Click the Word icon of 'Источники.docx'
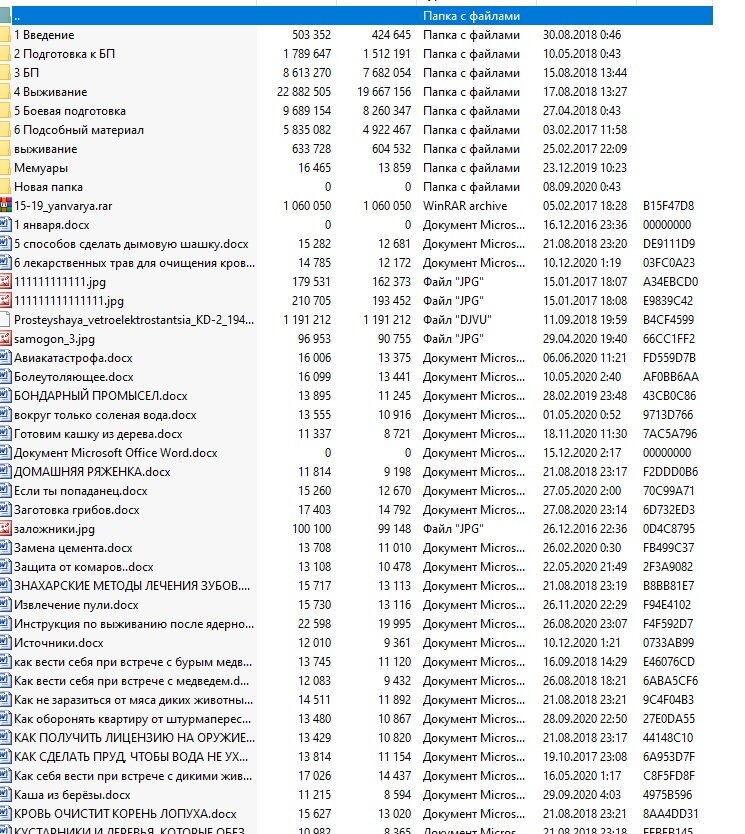 point(5,643)
